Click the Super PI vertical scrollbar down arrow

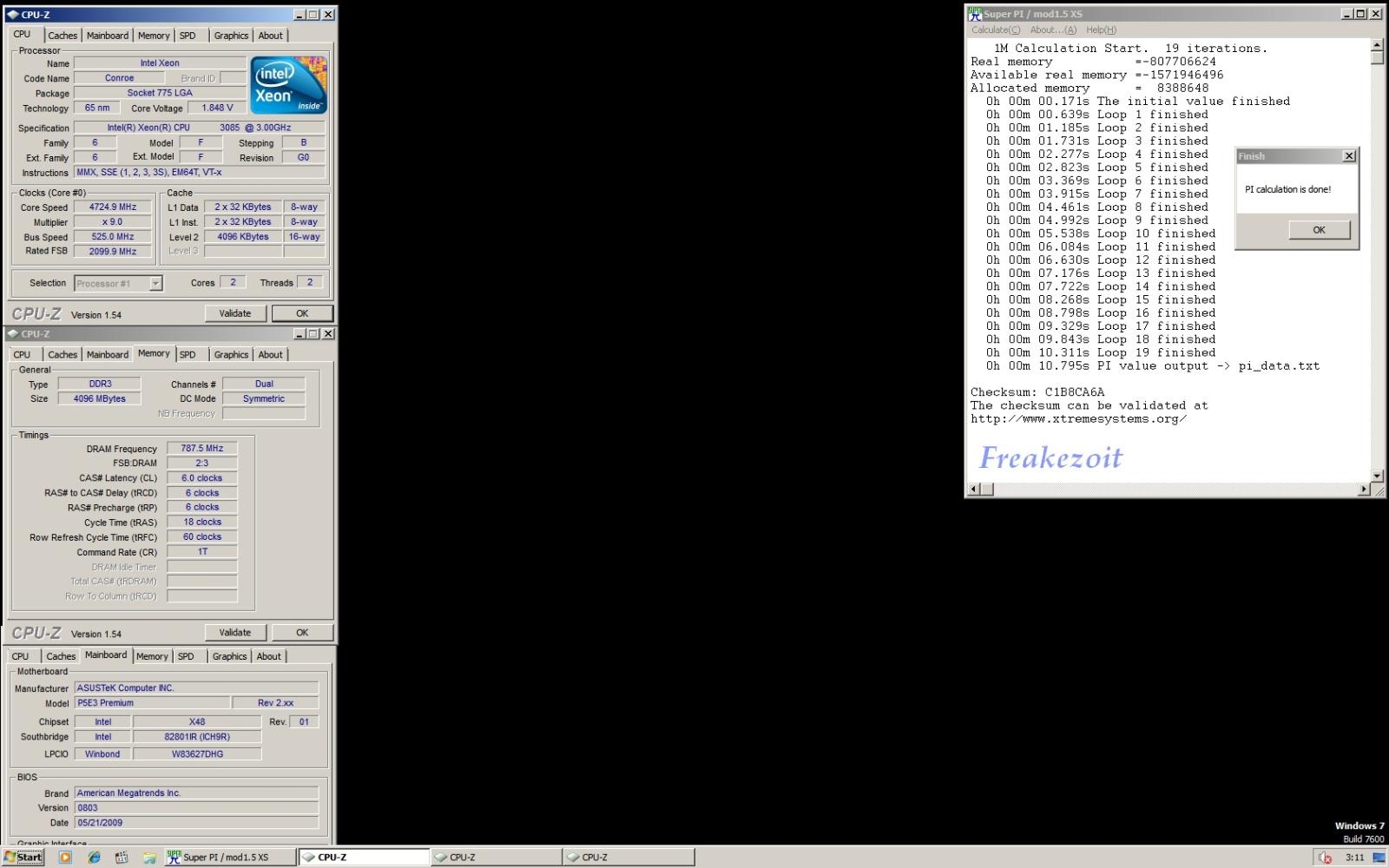coord(1378,476)
